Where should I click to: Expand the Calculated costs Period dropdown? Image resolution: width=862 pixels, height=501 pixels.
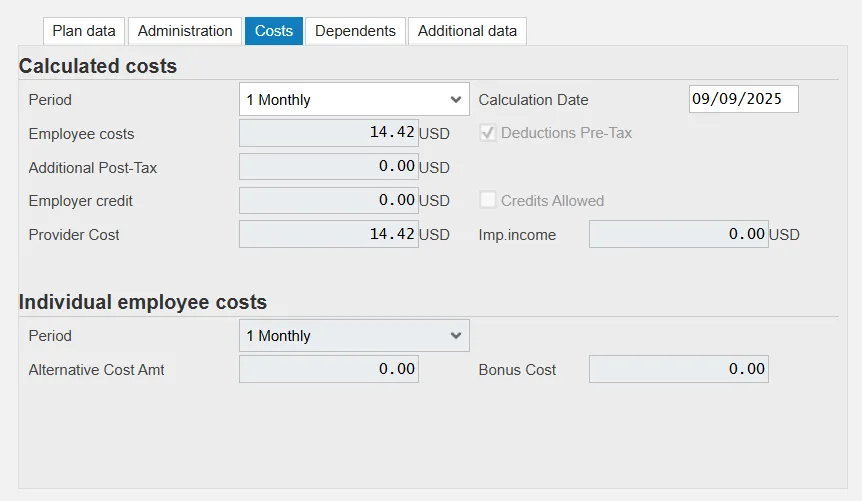point(354,99)
